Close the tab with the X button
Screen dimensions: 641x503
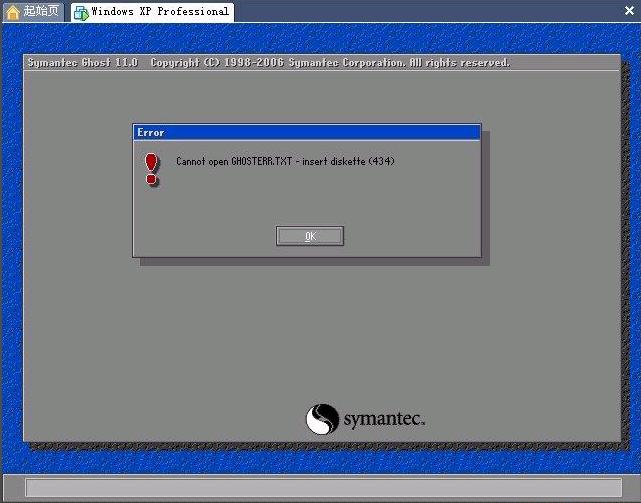pos(630,11)
